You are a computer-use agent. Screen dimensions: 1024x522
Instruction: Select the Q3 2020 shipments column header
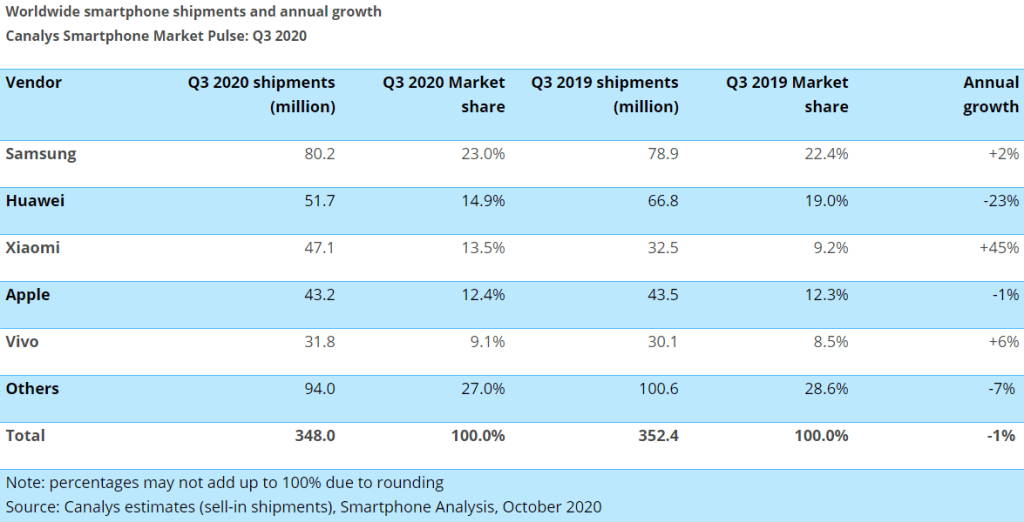pyautogui.click(x=261, y=94)
